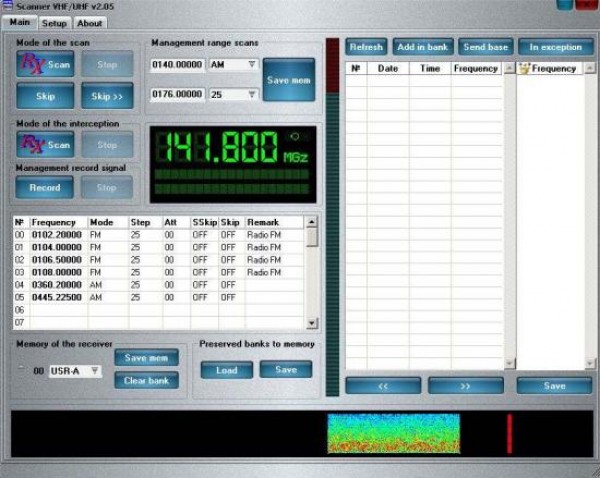The image size is (600, 478).
Task: Click the Clear bank button
Action: [146, 380]
